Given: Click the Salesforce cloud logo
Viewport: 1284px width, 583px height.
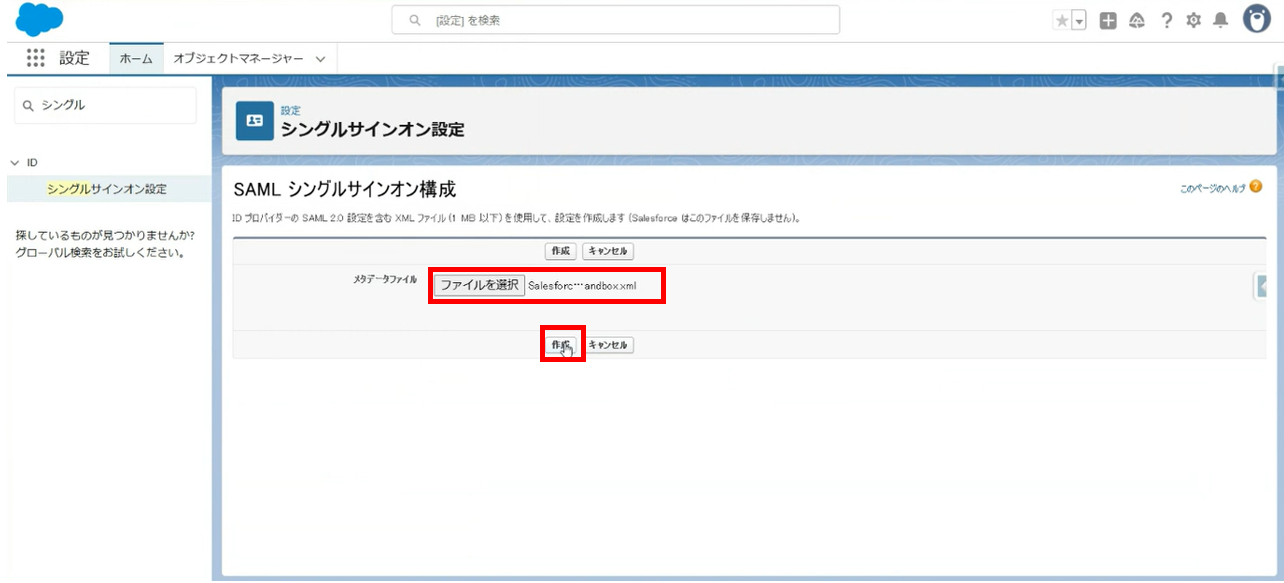Looking at the screenshot, I should coord(40,20).
